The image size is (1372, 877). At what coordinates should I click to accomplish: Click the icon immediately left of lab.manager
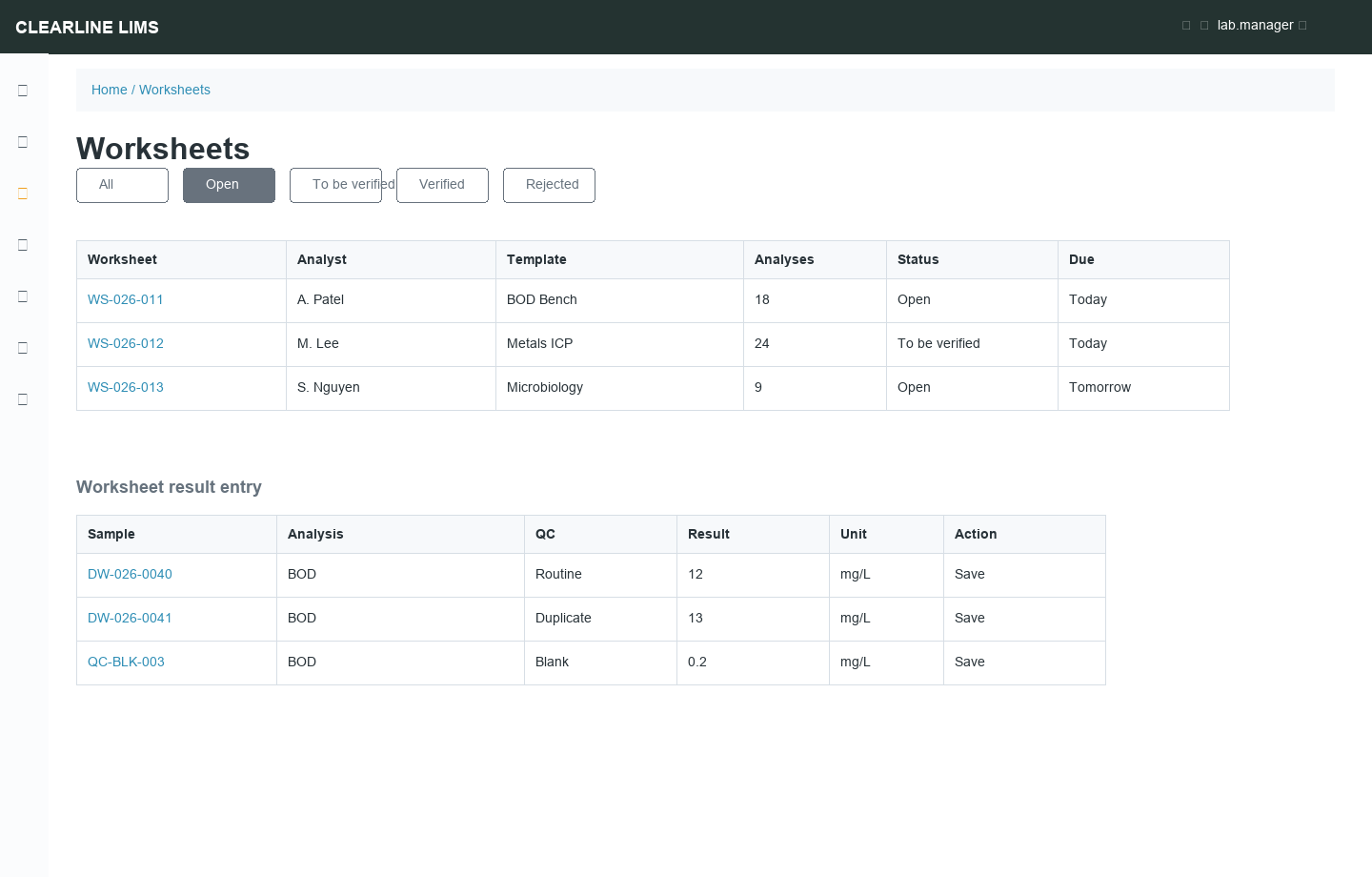click(x=1204, y=26)
